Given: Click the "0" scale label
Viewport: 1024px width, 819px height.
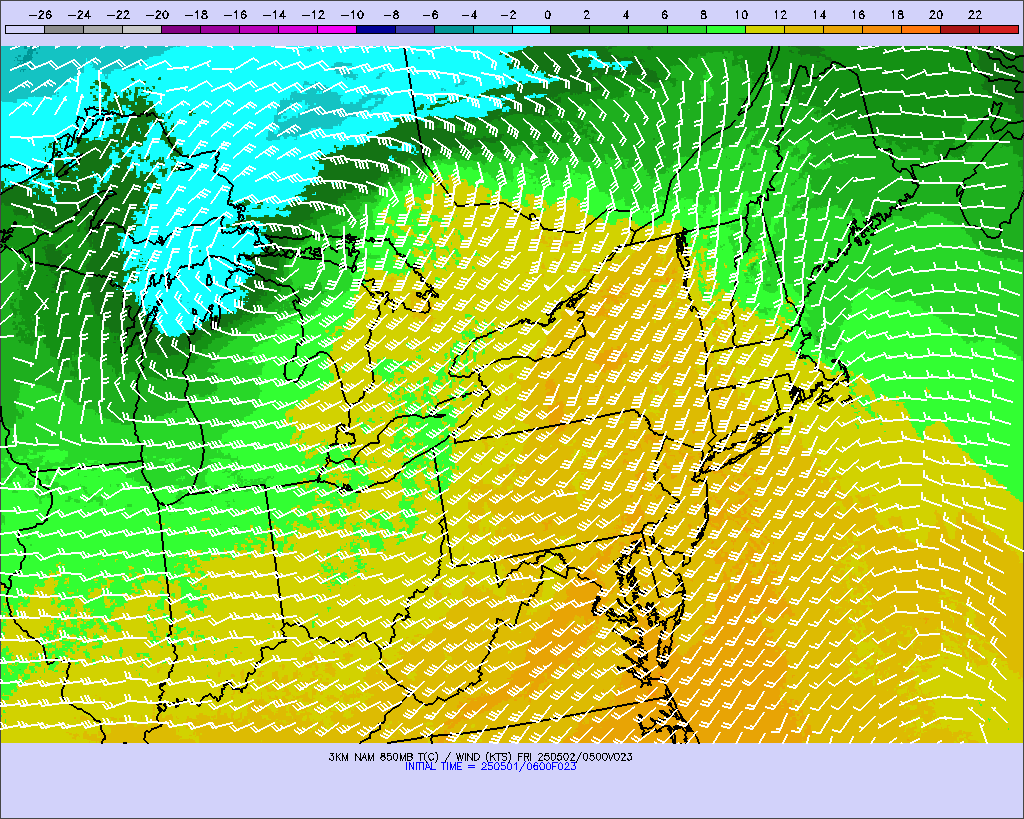Looking at the screenshot, I should click(x=547, y=15).
